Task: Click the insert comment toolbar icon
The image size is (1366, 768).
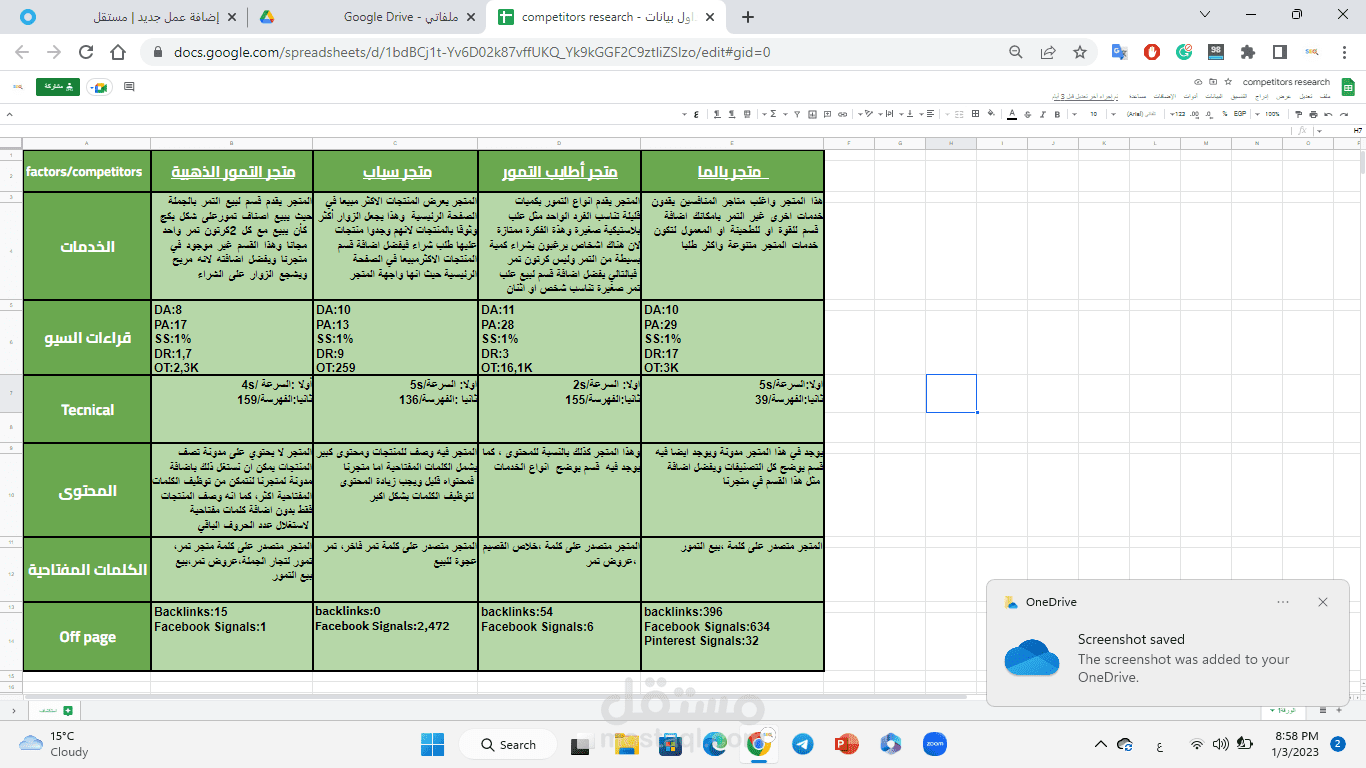Action: click(827, 113)
